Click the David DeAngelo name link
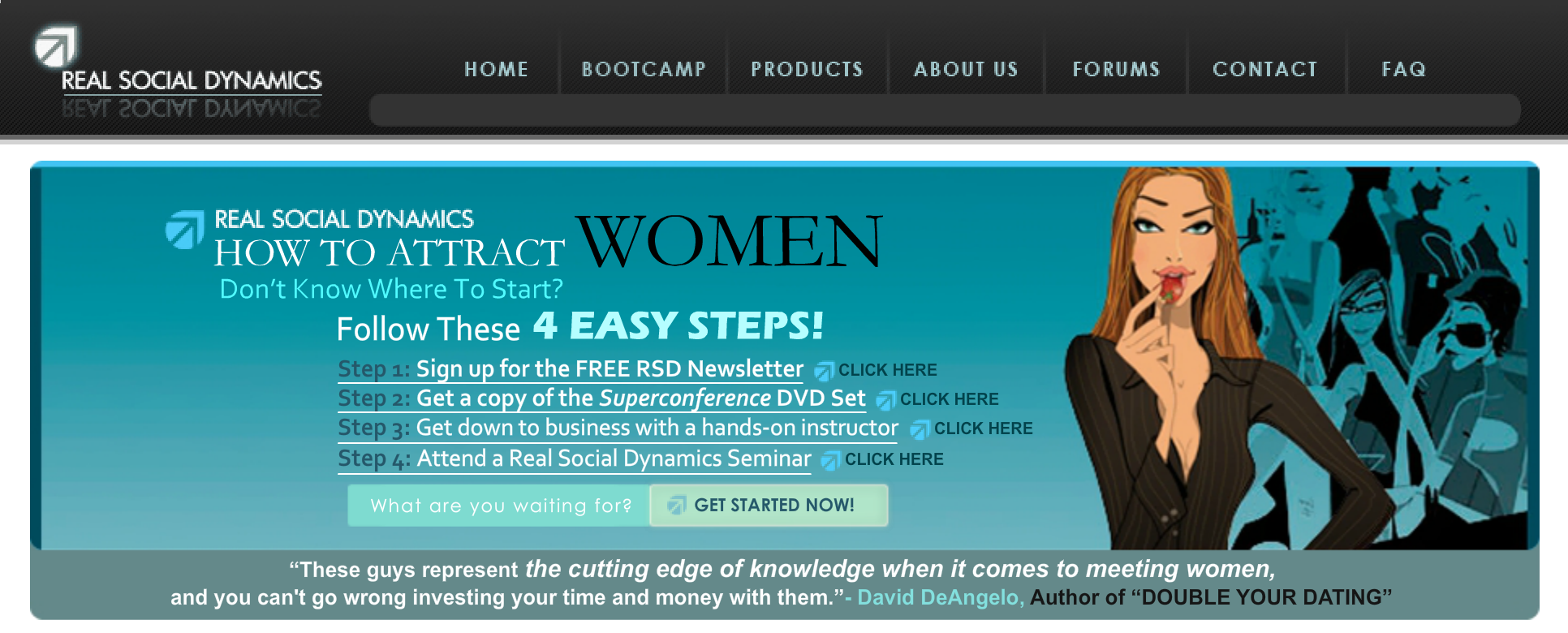 [x=940, y=597]
